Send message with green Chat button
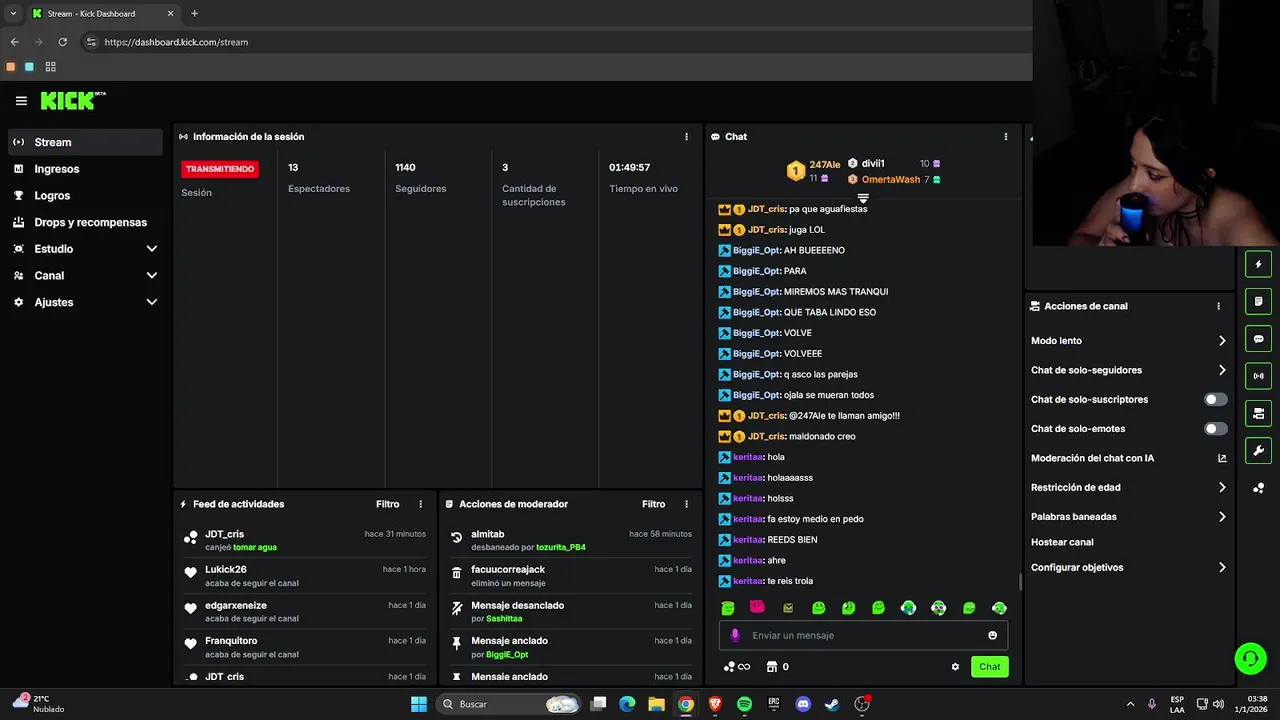This screenshot has height=720, width=1280. [x=989, y=667]
